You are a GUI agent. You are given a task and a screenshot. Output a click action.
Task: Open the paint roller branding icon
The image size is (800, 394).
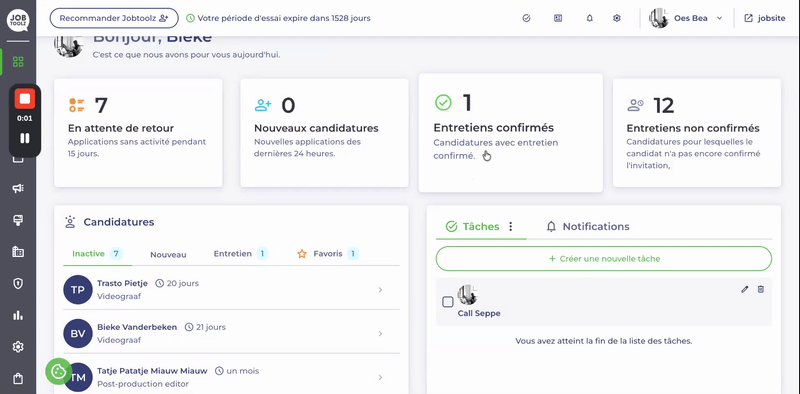tap(18, 220)
